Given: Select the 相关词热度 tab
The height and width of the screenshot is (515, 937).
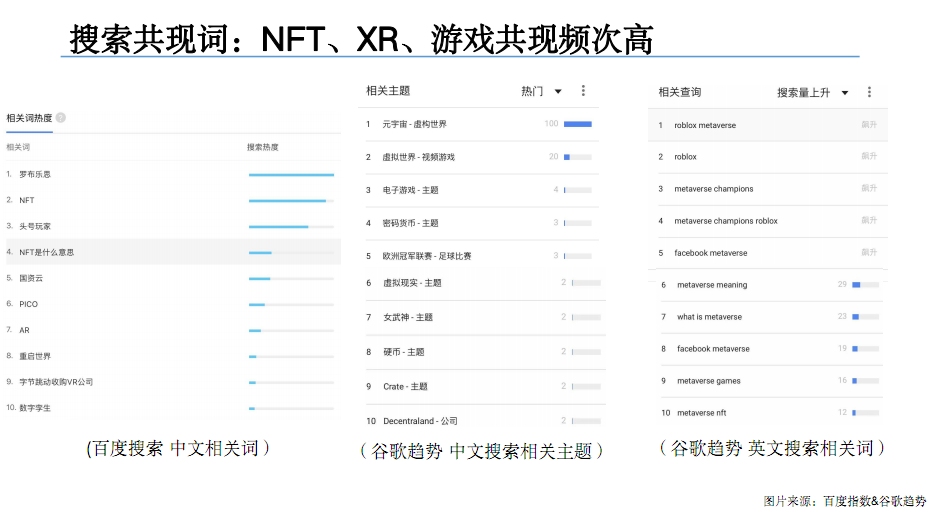Looking at the screenshot, I should point(29,118).
